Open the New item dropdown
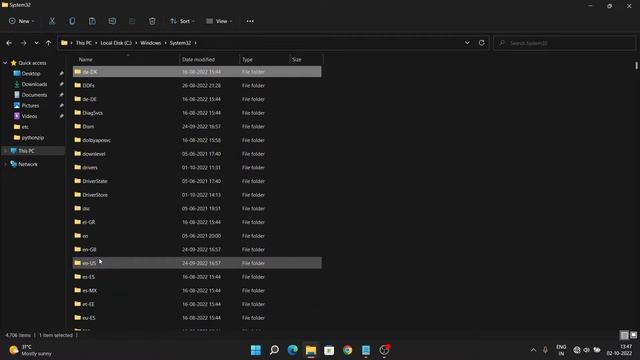 coord(22,21)
